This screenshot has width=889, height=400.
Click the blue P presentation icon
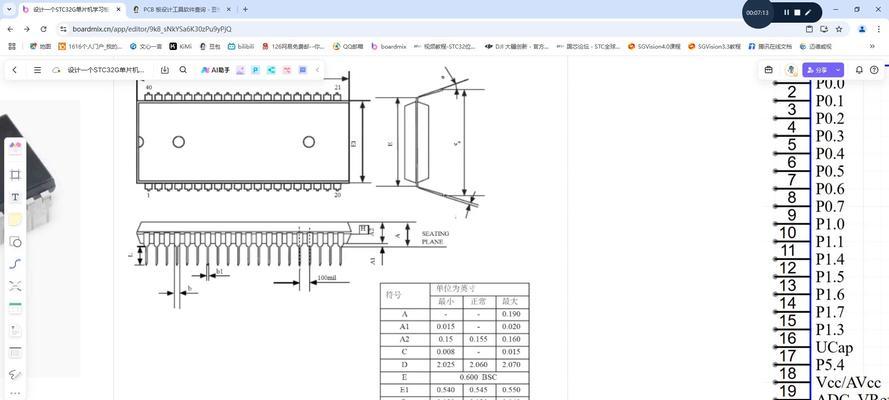pyautogui.click(x=256, y=70)
